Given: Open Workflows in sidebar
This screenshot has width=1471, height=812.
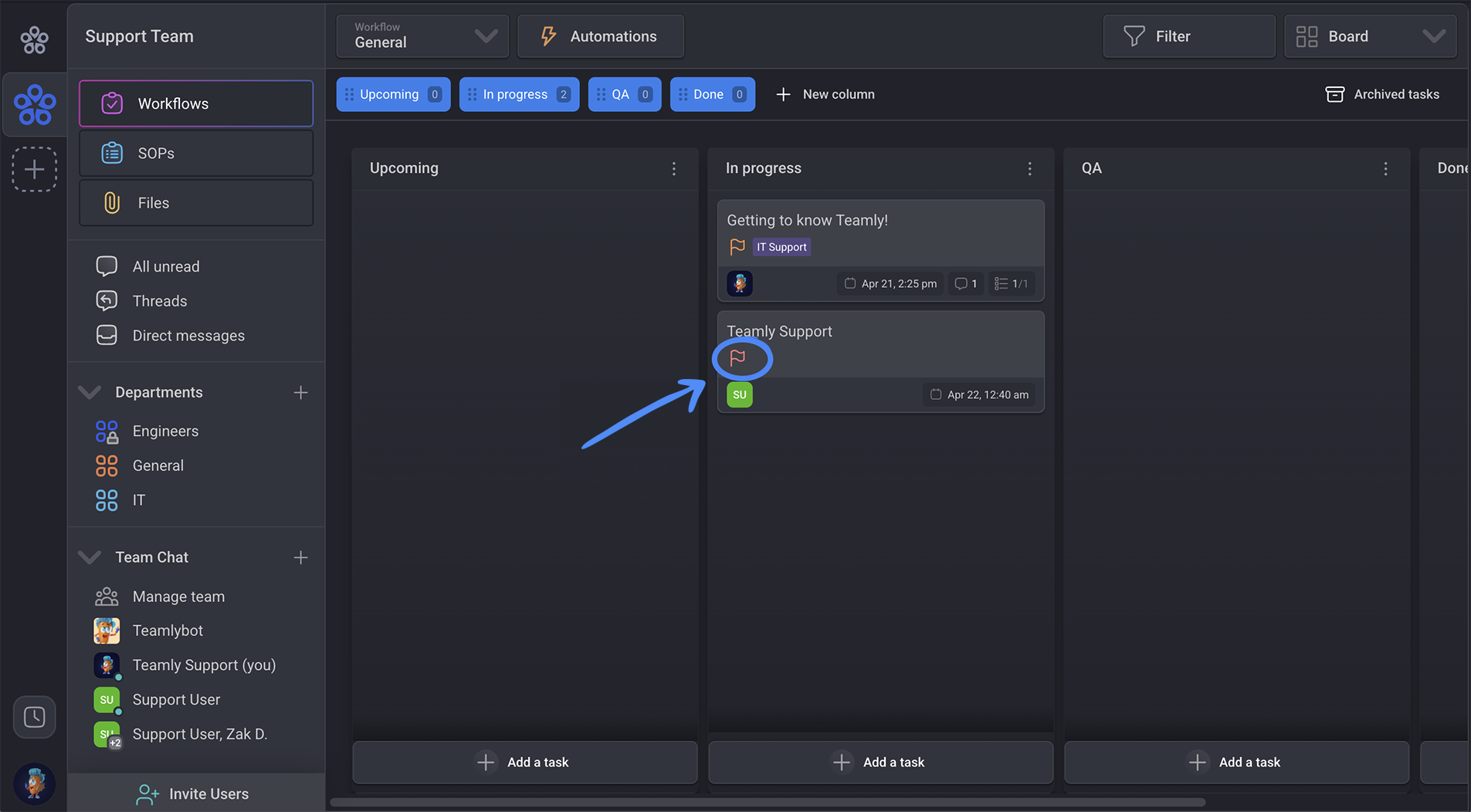Looking at the screenshot, I should tap(196, 103).
